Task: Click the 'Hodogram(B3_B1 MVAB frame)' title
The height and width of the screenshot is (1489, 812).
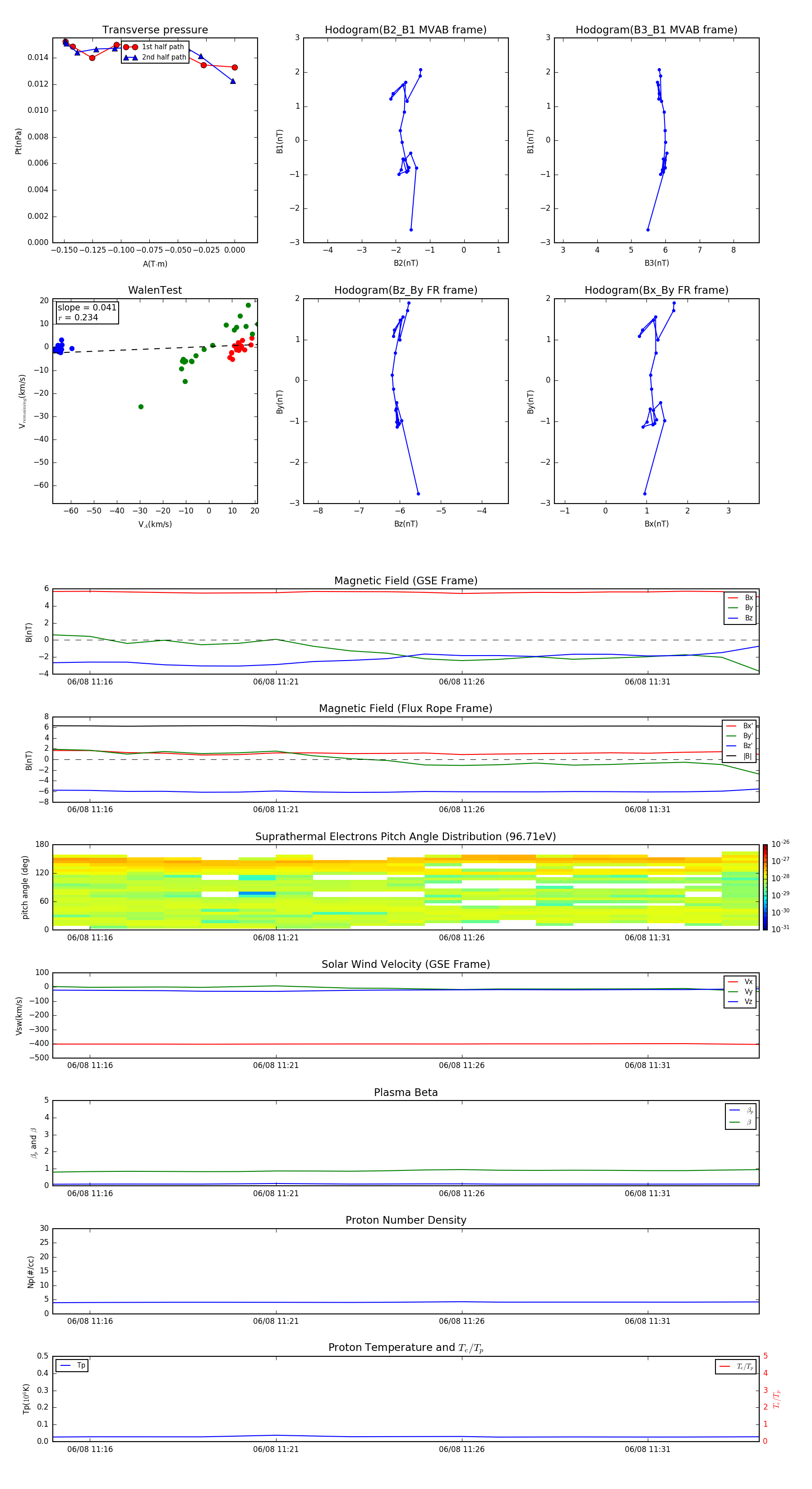Action: [656, 30]
